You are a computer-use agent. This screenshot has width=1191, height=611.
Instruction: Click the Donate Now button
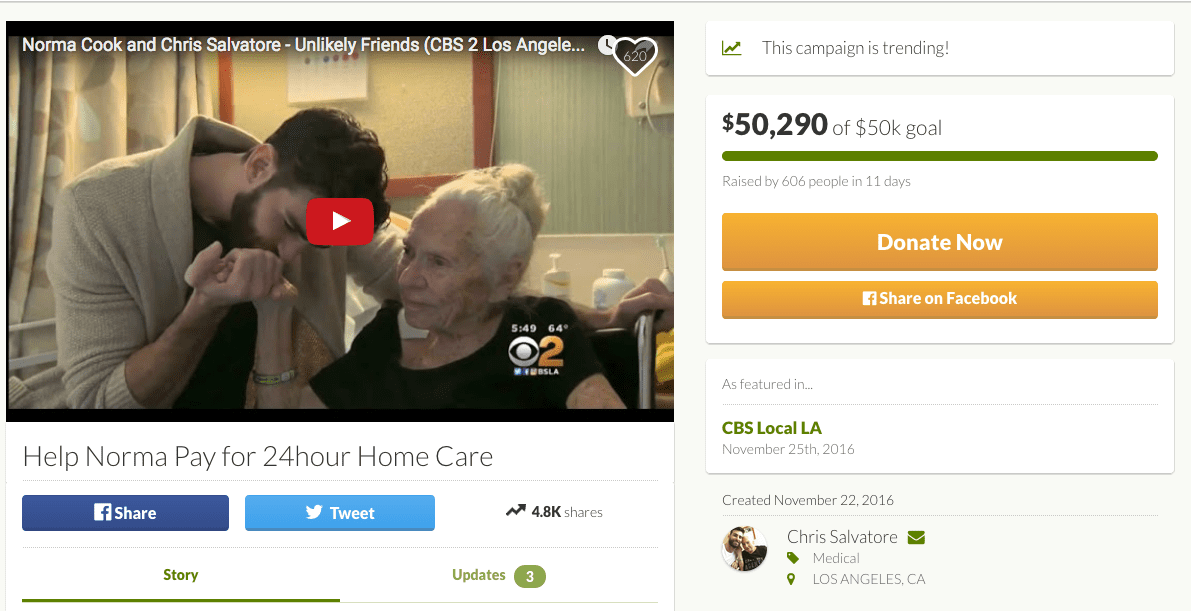click(x=940, y=242)
